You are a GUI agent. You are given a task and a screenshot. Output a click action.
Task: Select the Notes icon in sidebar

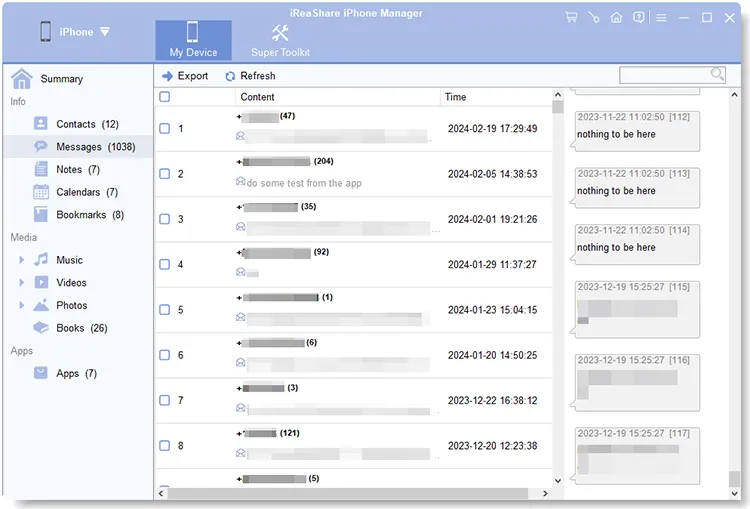tap(41, 169)
